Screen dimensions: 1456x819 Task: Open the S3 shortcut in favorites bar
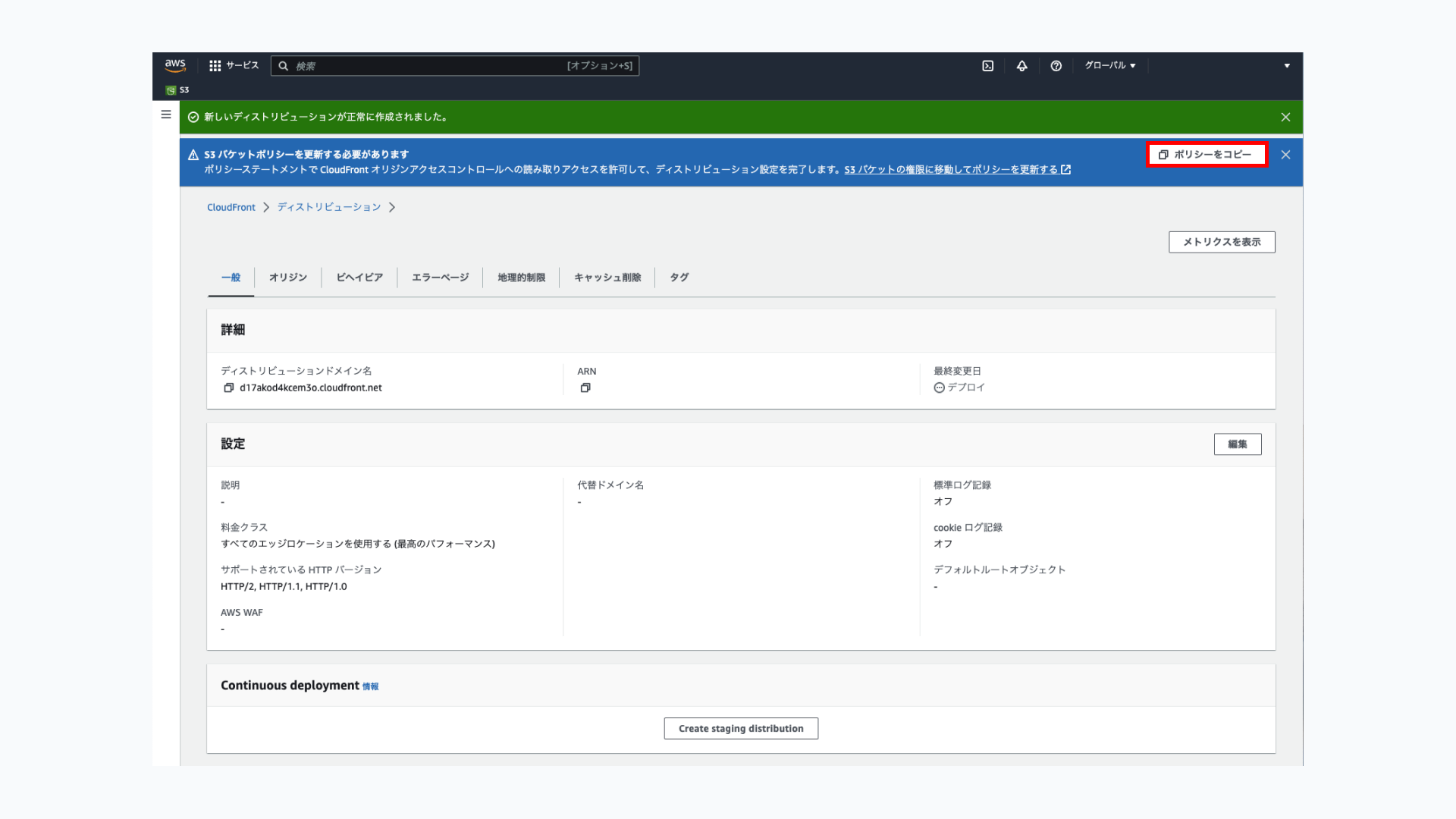(x=177, y=89)
